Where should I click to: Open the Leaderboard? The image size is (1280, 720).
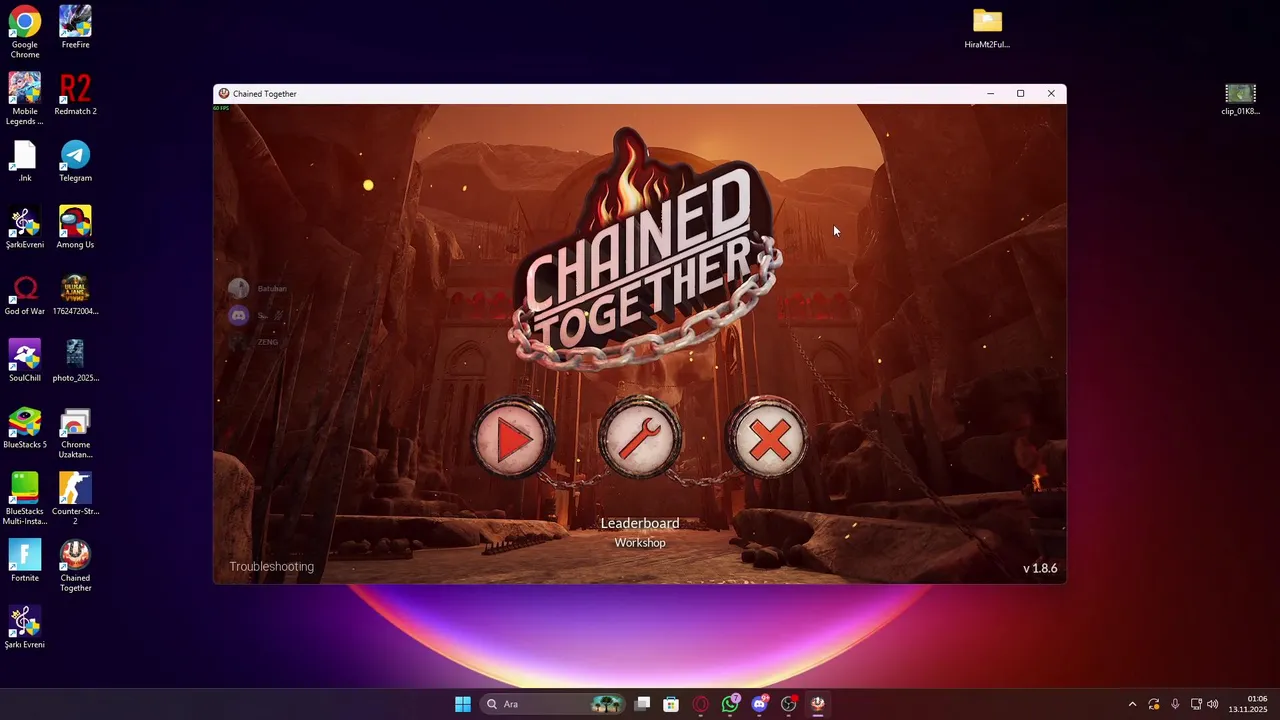click(x=640, y=523)
